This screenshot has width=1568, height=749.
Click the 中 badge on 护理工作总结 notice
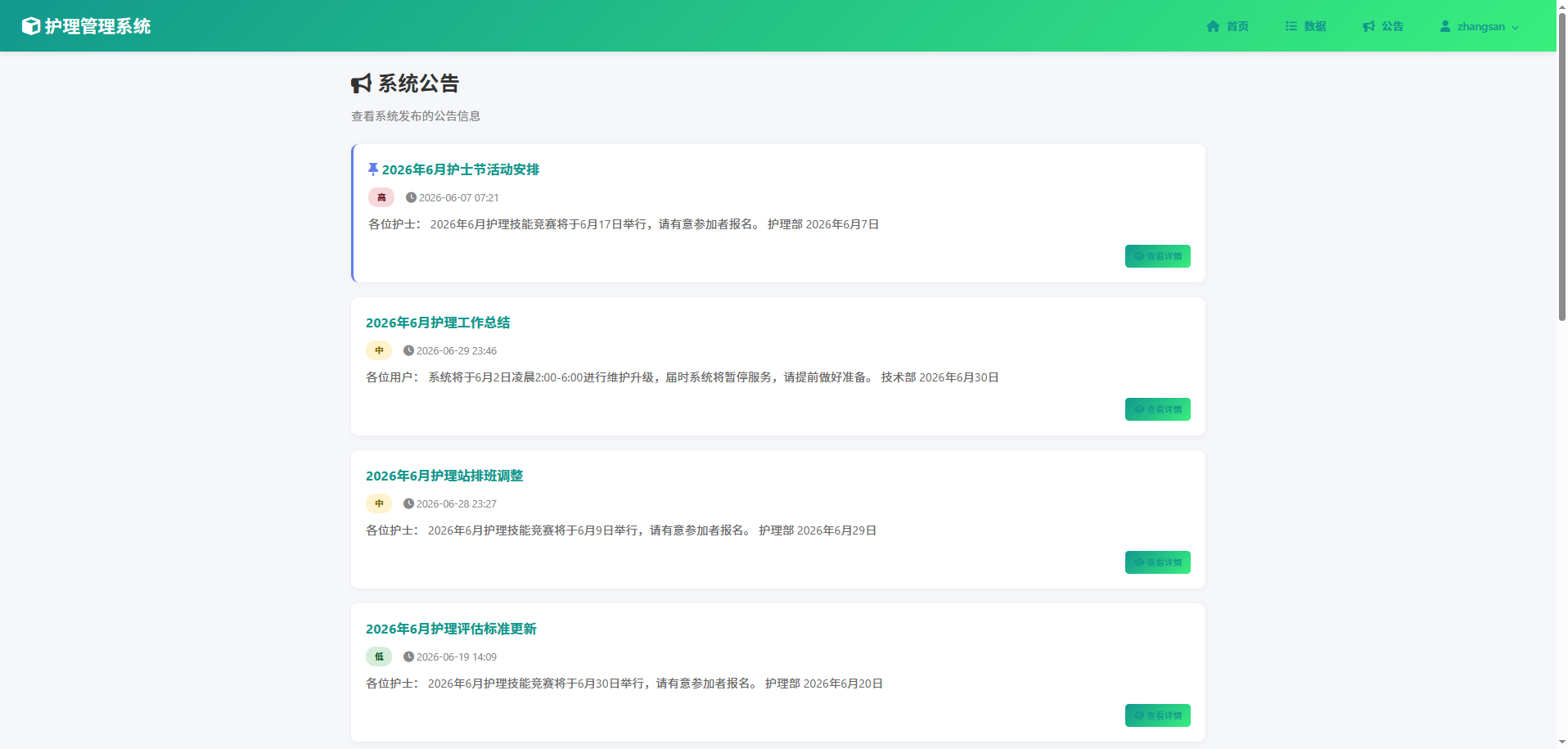click(379, 350)
